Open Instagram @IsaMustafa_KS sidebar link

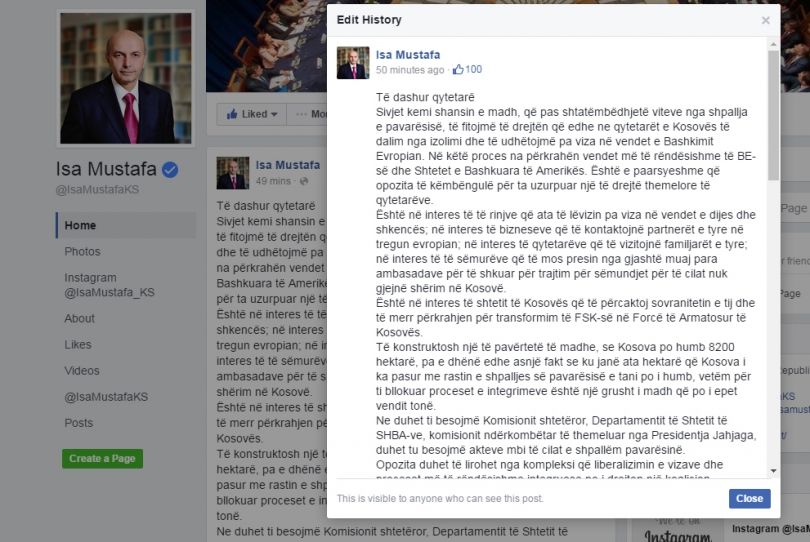pyautogui.click(x=109, y=285)
